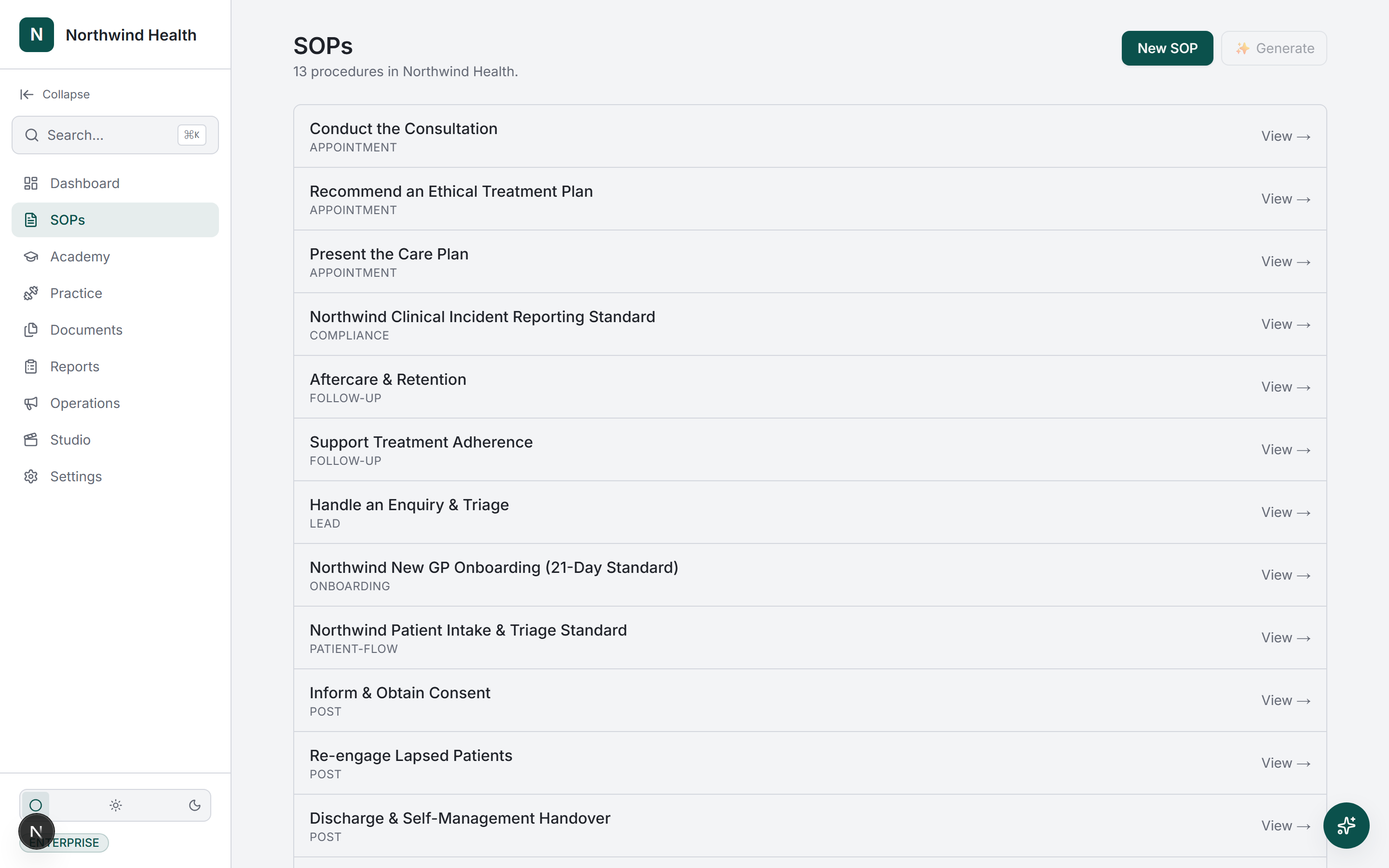
Task: Click Northwind New GP Onboarding title
Action: click(493, 567)
